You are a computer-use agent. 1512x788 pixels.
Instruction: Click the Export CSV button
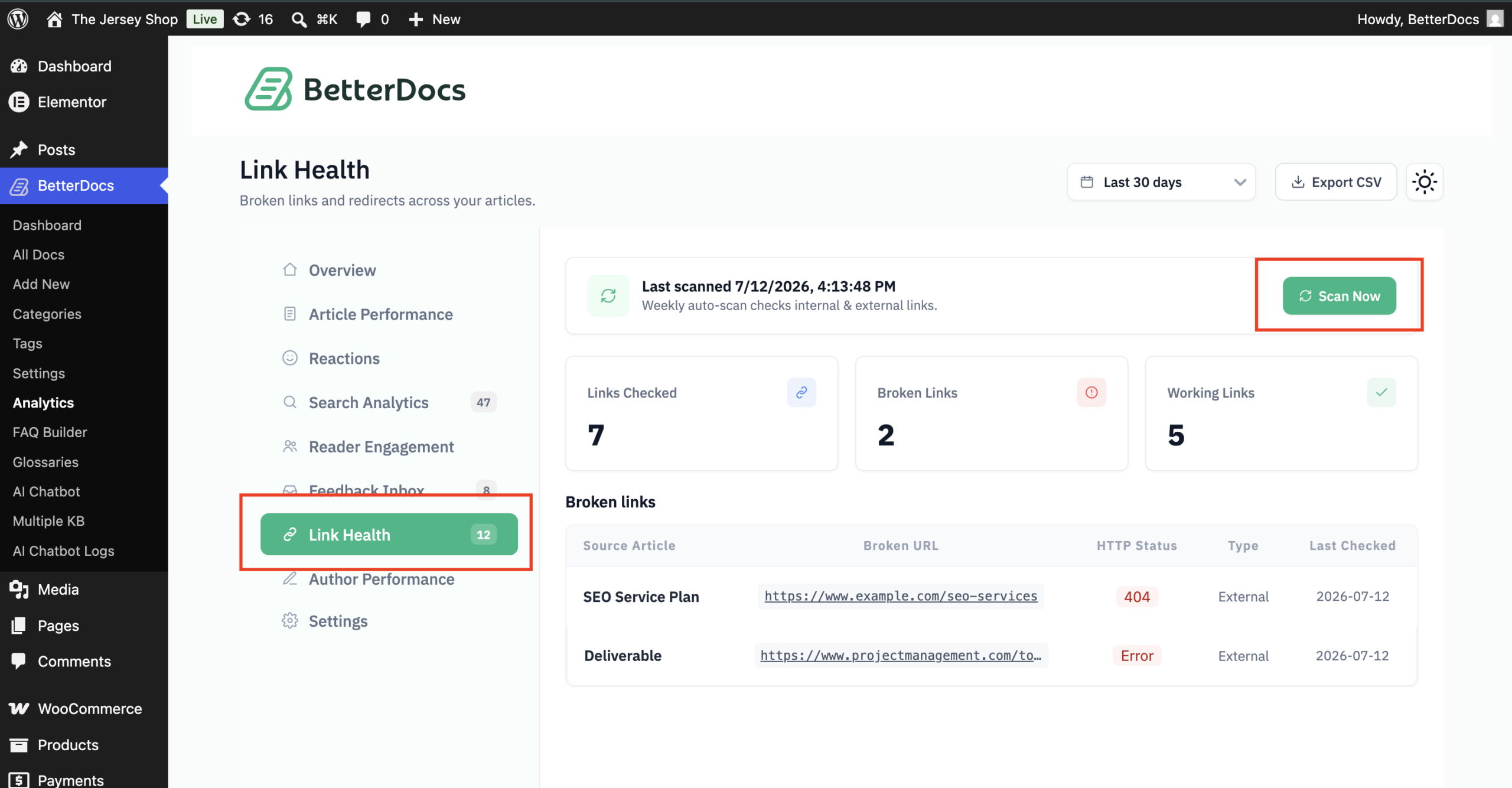point(1335,182)
